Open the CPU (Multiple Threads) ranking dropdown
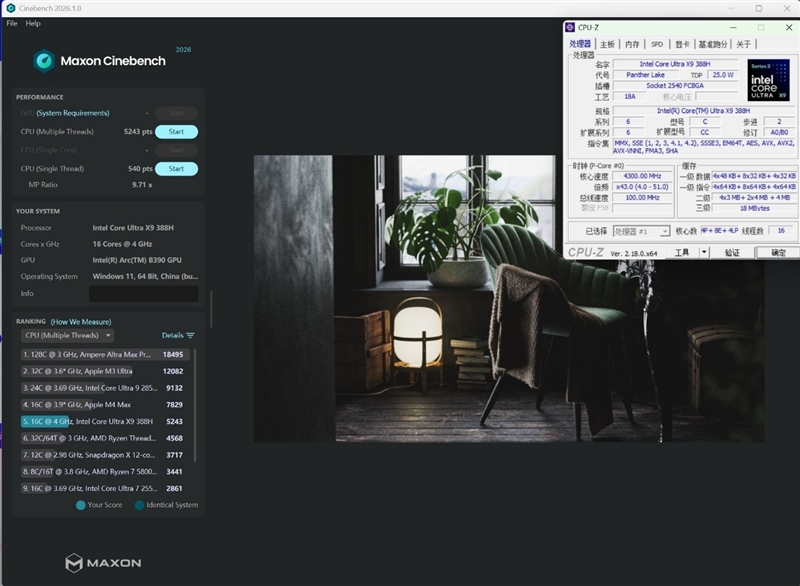The width and height of the screenshot is (800, 586). tap(67, 336)
